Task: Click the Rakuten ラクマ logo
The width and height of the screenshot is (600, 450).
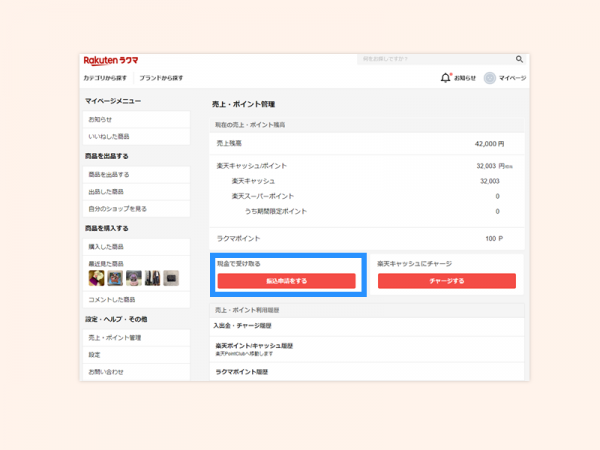Action: [111, 60]
